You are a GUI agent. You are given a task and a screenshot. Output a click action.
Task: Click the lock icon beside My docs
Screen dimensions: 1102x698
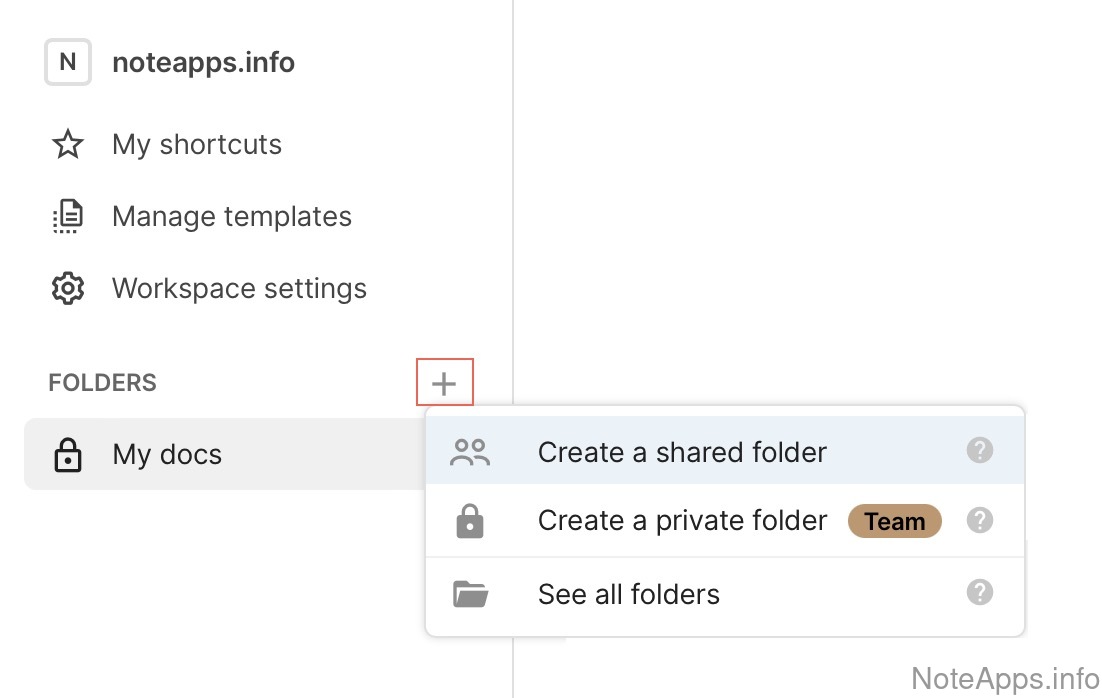pos(67,455)
